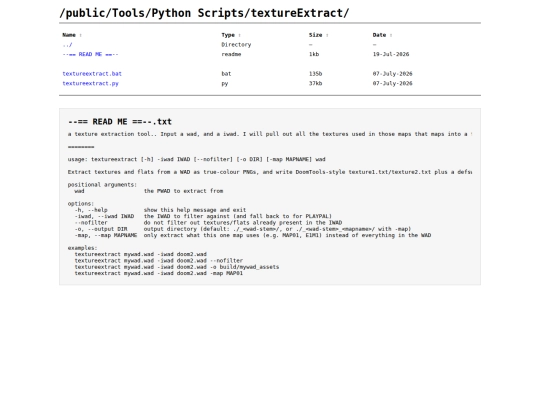
Task: Click the 'py' type cell
Action: [x=225, y=83]
